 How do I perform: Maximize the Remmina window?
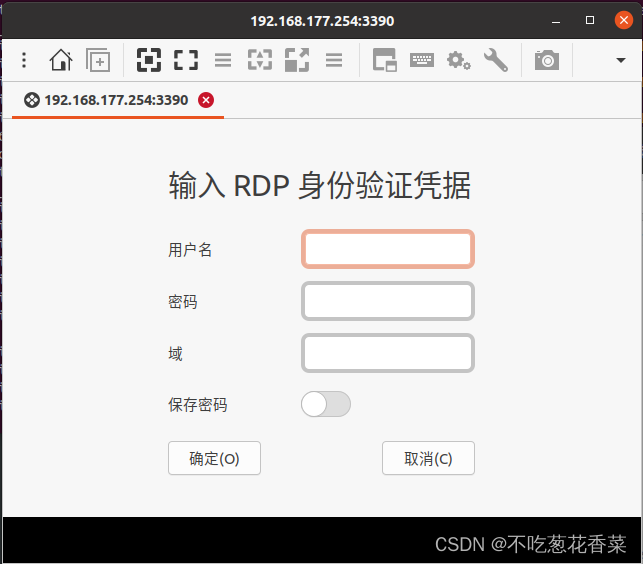590,20
